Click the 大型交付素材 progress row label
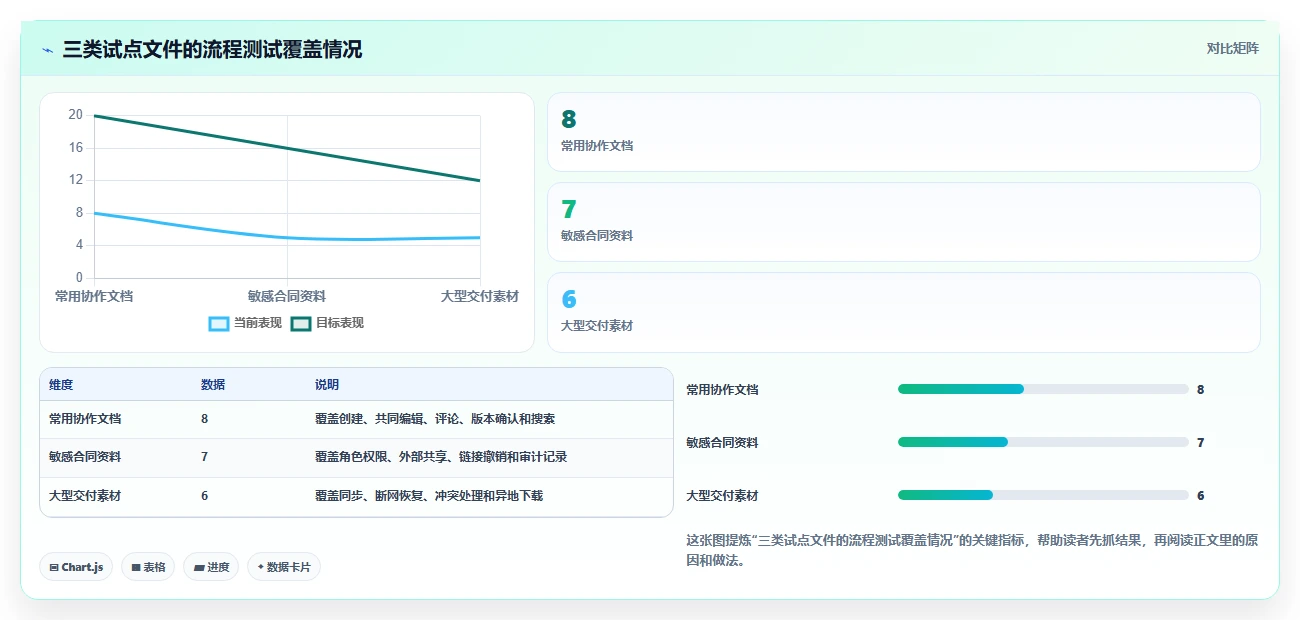 pyautogui.click(x=722, y=495)
